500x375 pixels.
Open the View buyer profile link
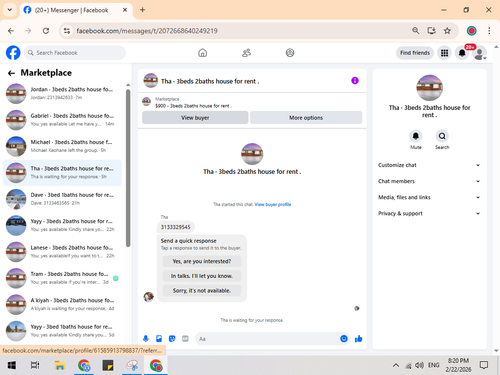(273, 204)
